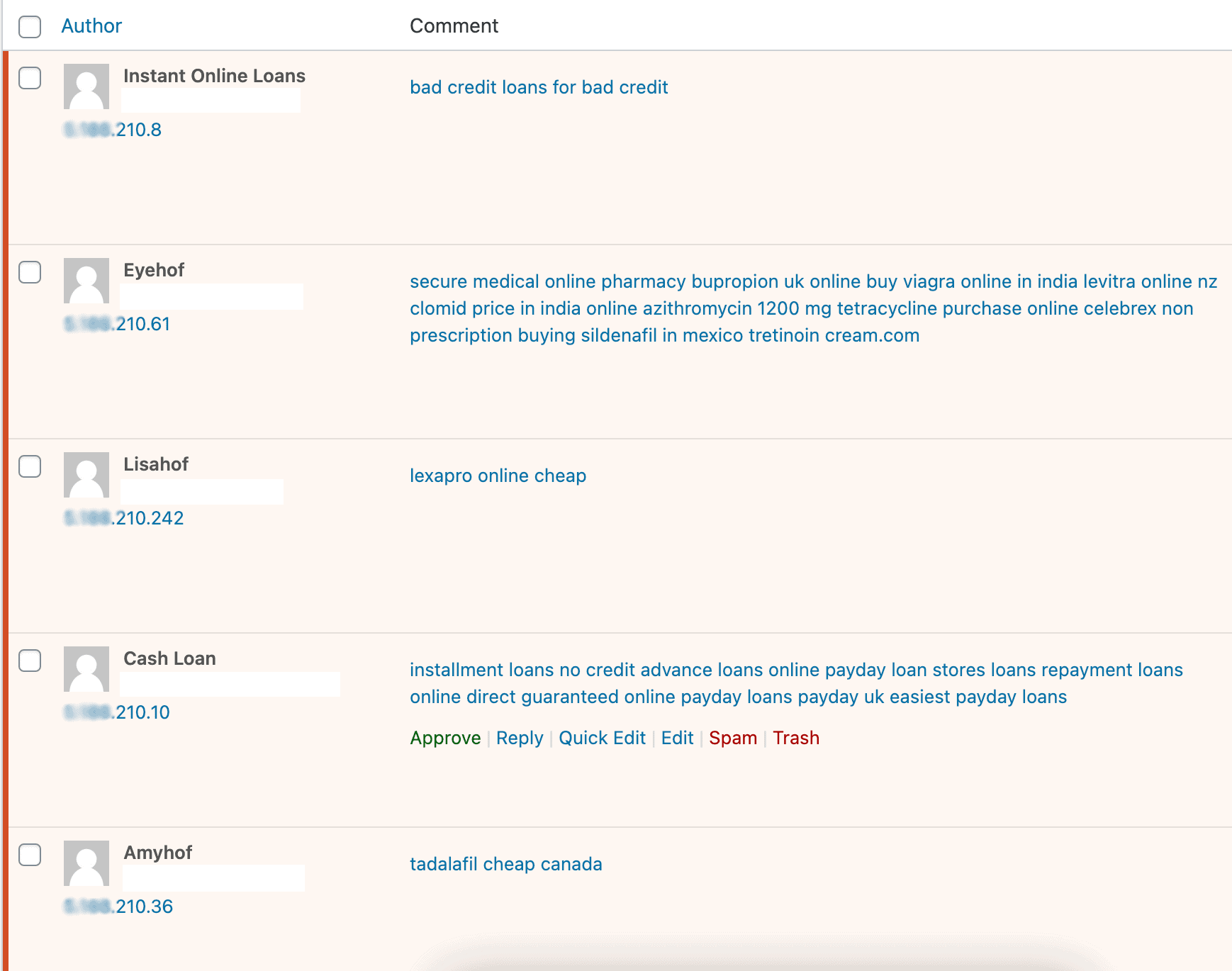Open the IP address ending 210.36
The height and width of the screenshot is (971, 1232).
118,907
